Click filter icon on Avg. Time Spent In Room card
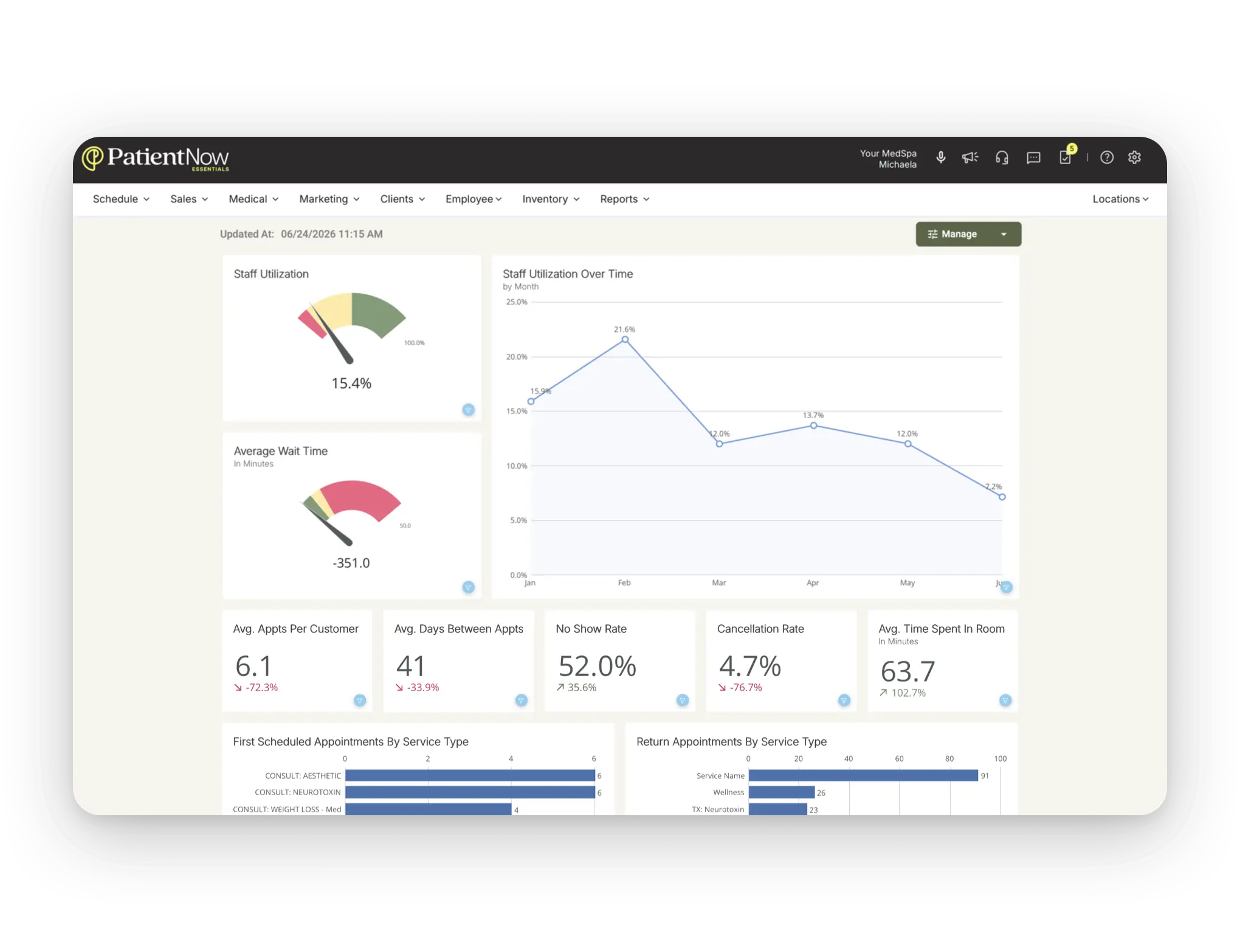 point(1005,700)
